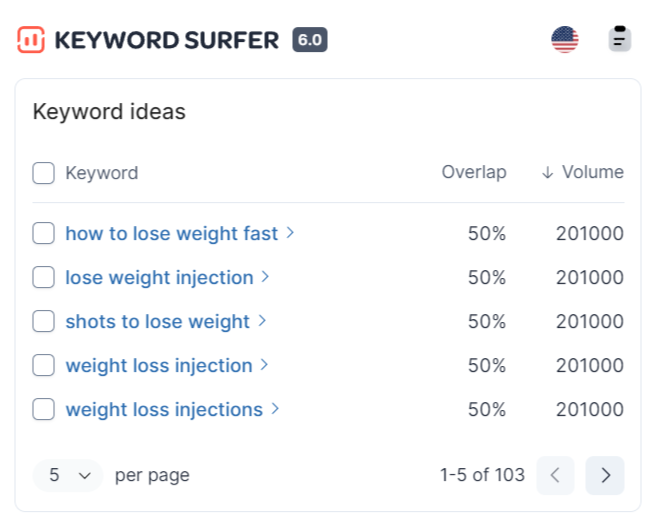Viewport: 653px width, 517px height.
Task: Check the "how to lose weight fast" box
Action: click(43, 233)
